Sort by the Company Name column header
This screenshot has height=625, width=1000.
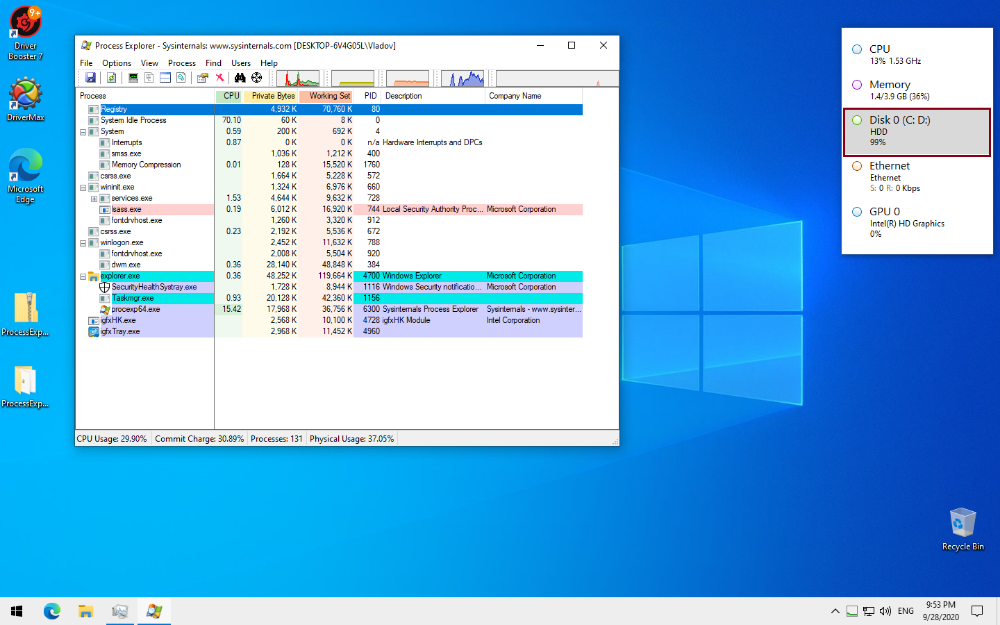point(534,96)
